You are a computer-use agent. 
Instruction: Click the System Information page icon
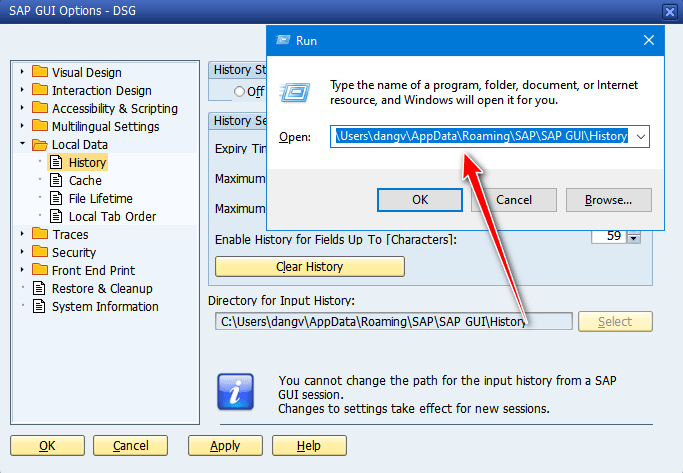[x=40, y=306]
